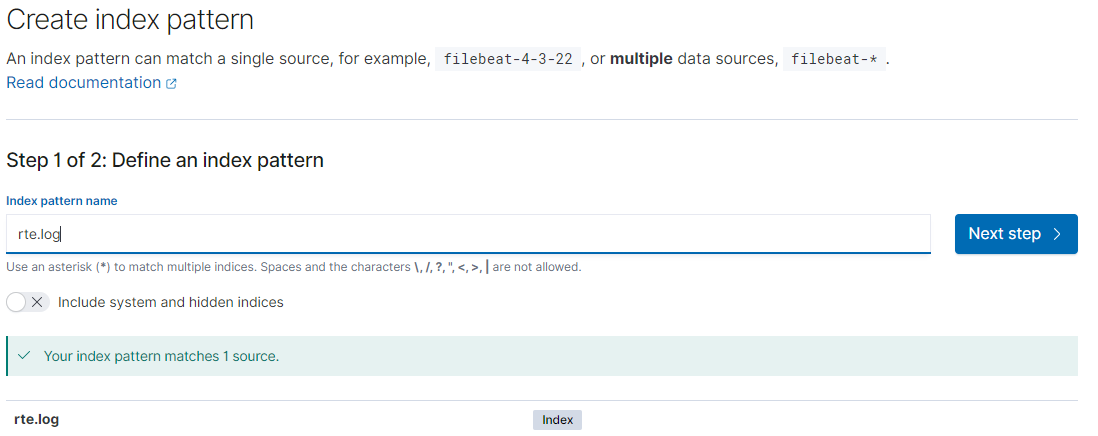Click the Index pattern name input field
1098x436 pixels.
[468, 233]
